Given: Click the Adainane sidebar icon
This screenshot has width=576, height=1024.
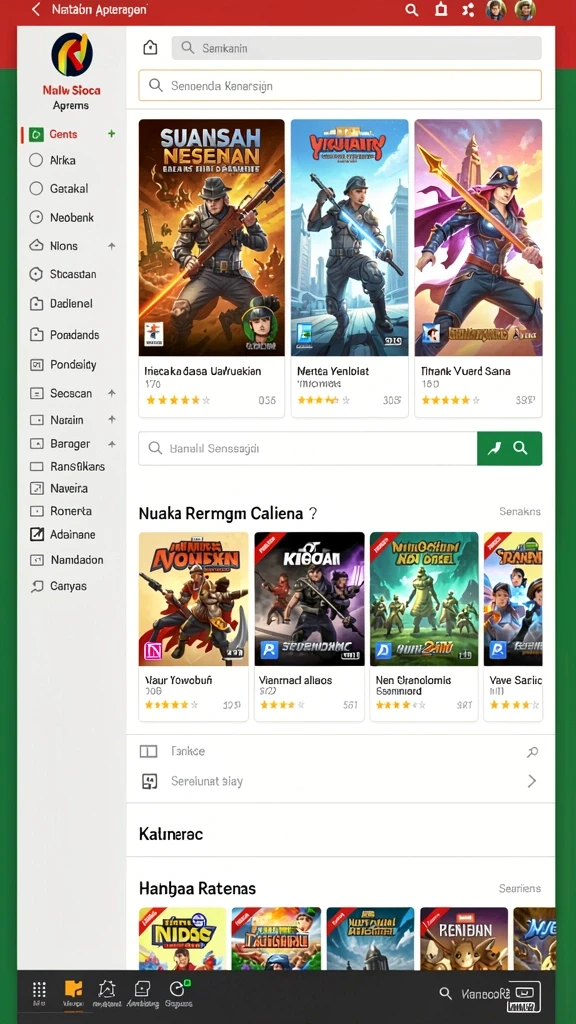Looking at the screenshot, I should tap(37, 535).
